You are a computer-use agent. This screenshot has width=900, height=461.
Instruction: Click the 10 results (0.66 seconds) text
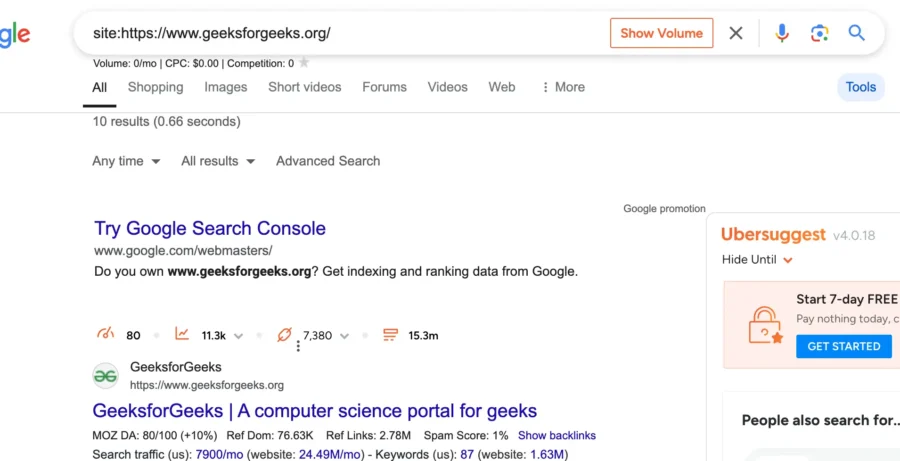(166, 122)
